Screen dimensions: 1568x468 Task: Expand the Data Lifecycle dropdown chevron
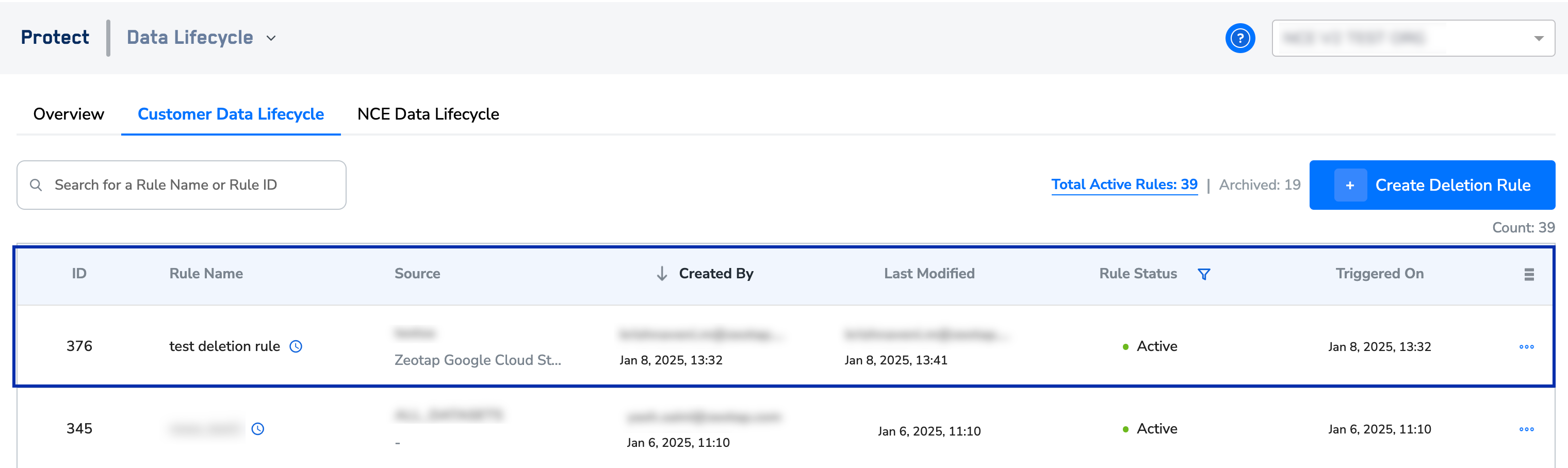pyautogui.click(x=271, y=38)
